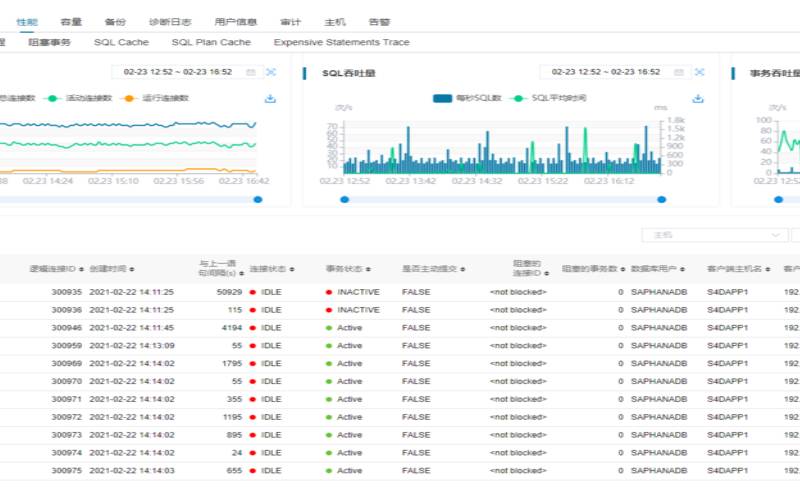This screenshot has height=500, width=800.
Task: Open the 诊断日志 tab
Action: 170,22
